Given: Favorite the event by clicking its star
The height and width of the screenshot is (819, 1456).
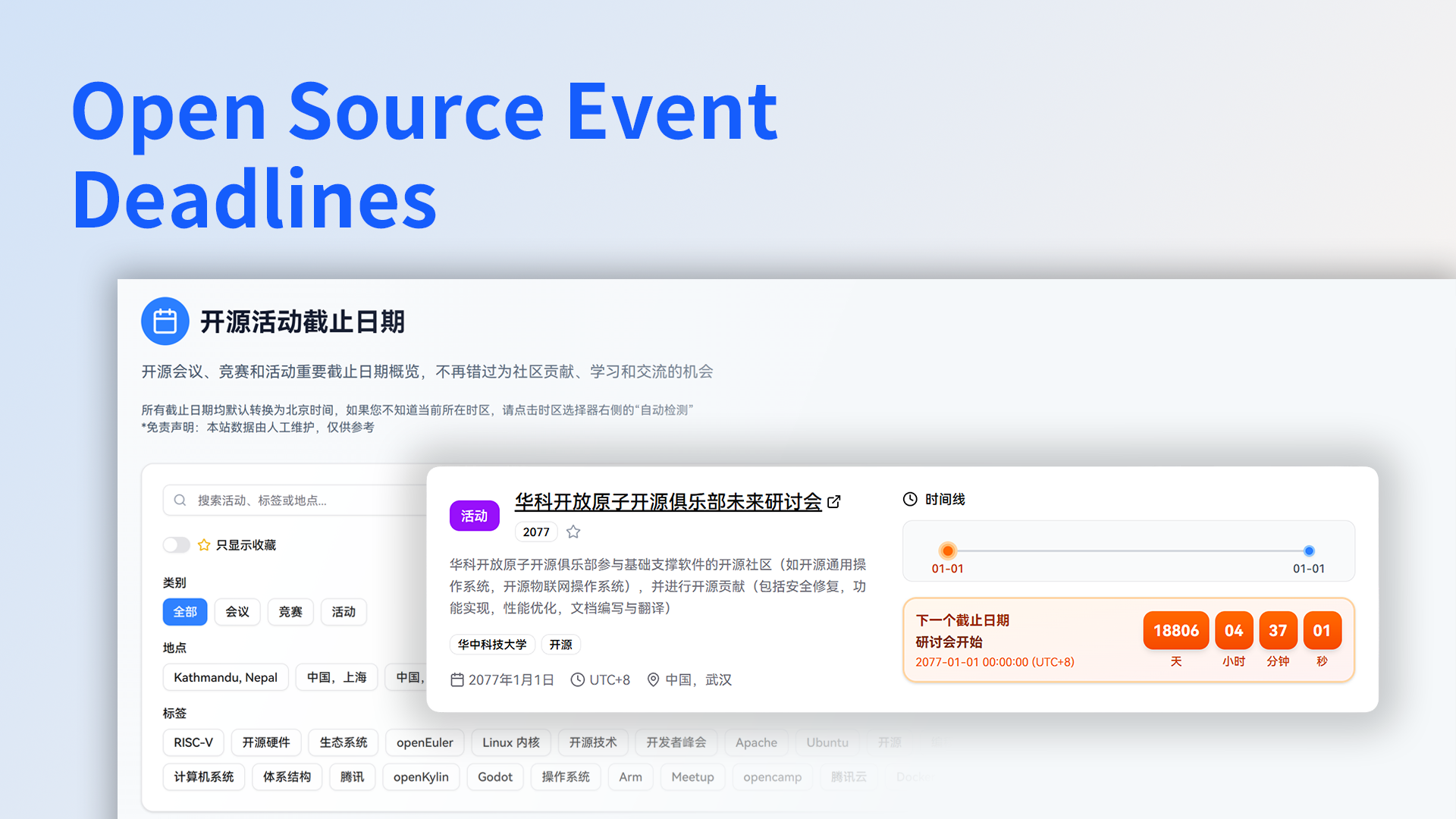Looking at the screenshot, I should click(x=573, y=532).
